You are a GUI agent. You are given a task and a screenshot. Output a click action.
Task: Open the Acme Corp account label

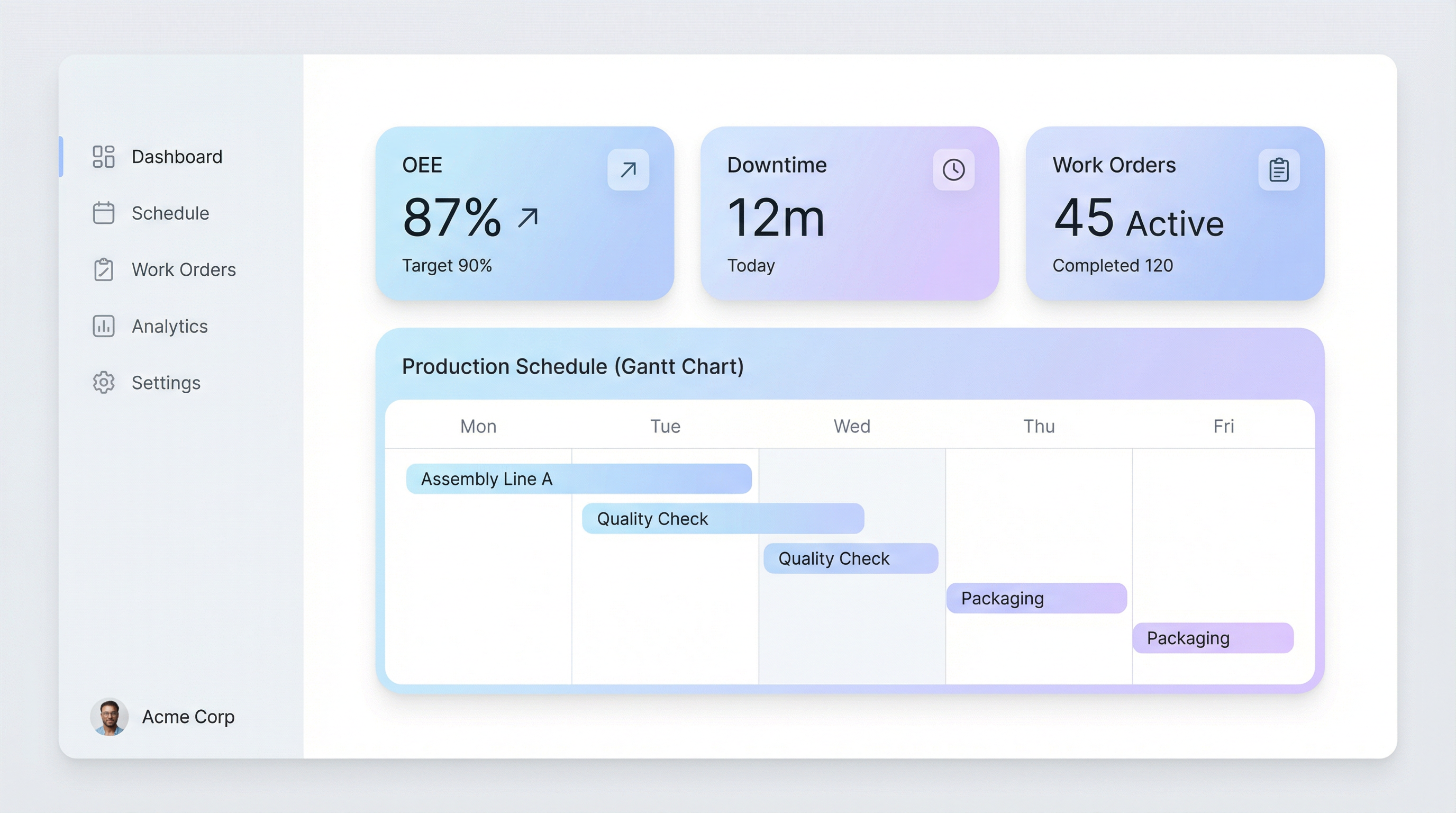point(188,716)
